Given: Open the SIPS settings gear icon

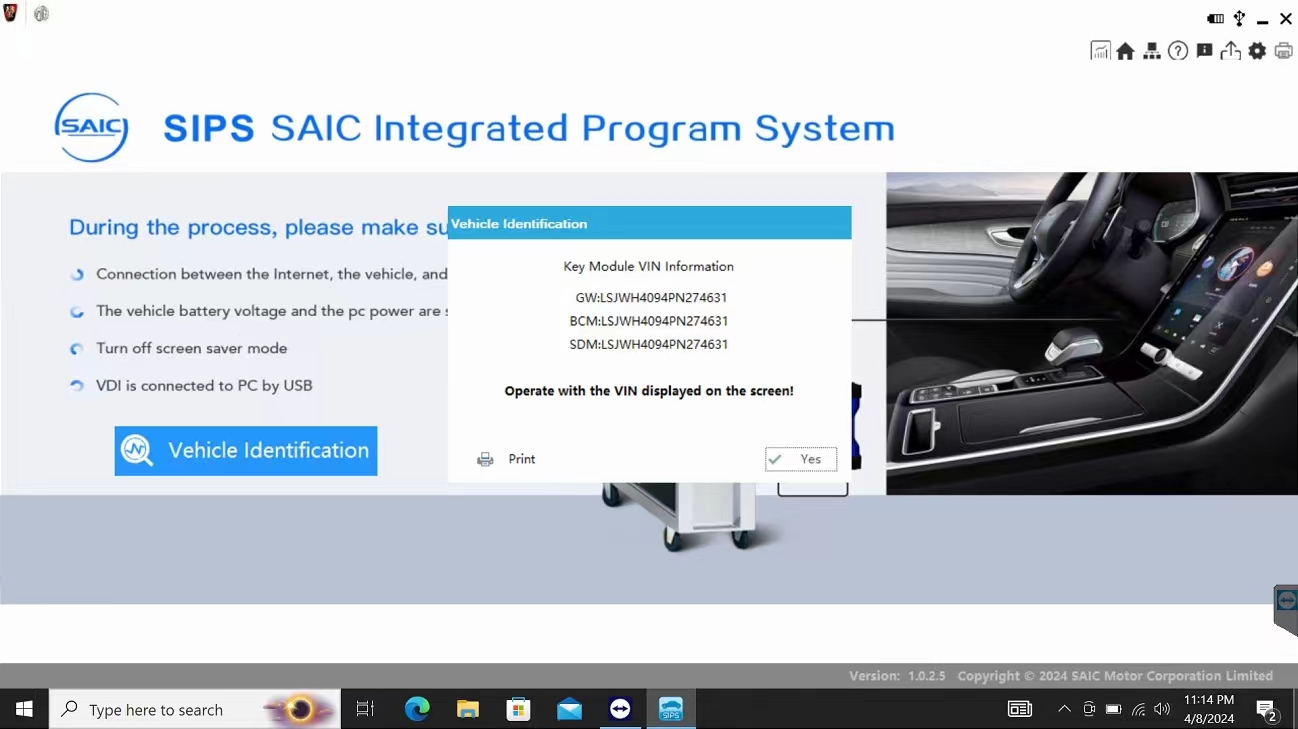Looking at the screenshot, I should coord(1256,50).
